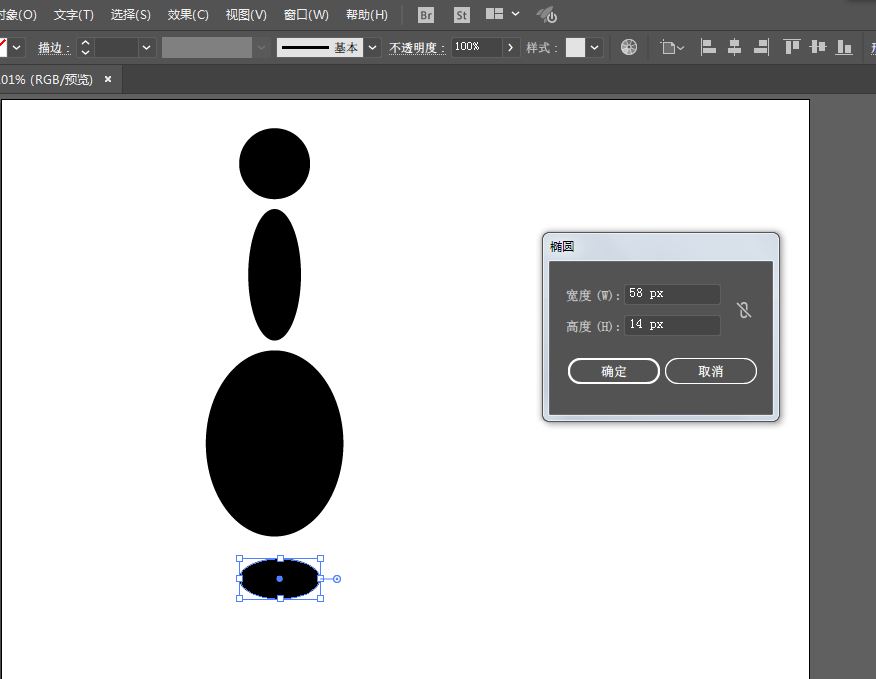Launch Adobe Bridge from the toolbar
The image size is (876, 679).
click(424, 14)
